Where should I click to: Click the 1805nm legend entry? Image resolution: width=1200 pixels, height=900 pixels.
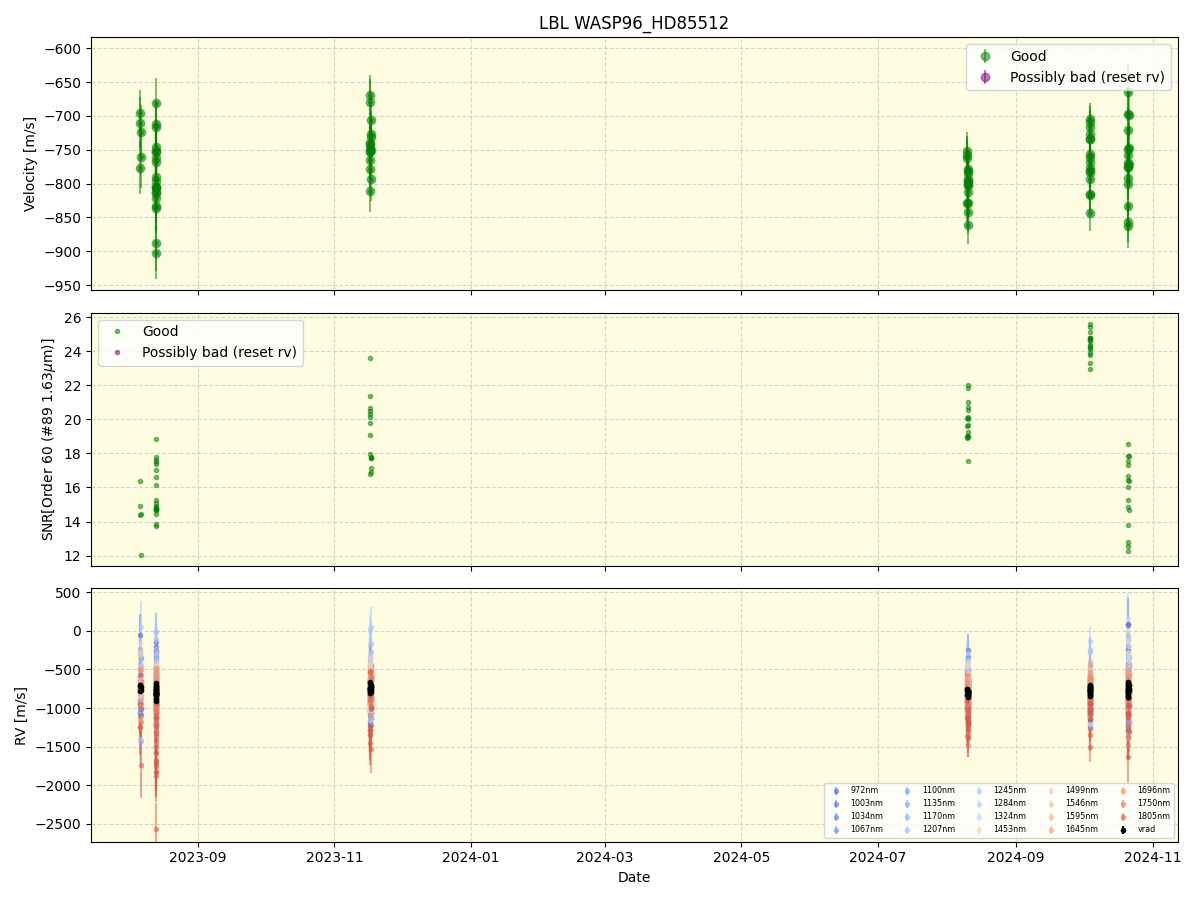pyautogui.click(x=1153, y=817)
